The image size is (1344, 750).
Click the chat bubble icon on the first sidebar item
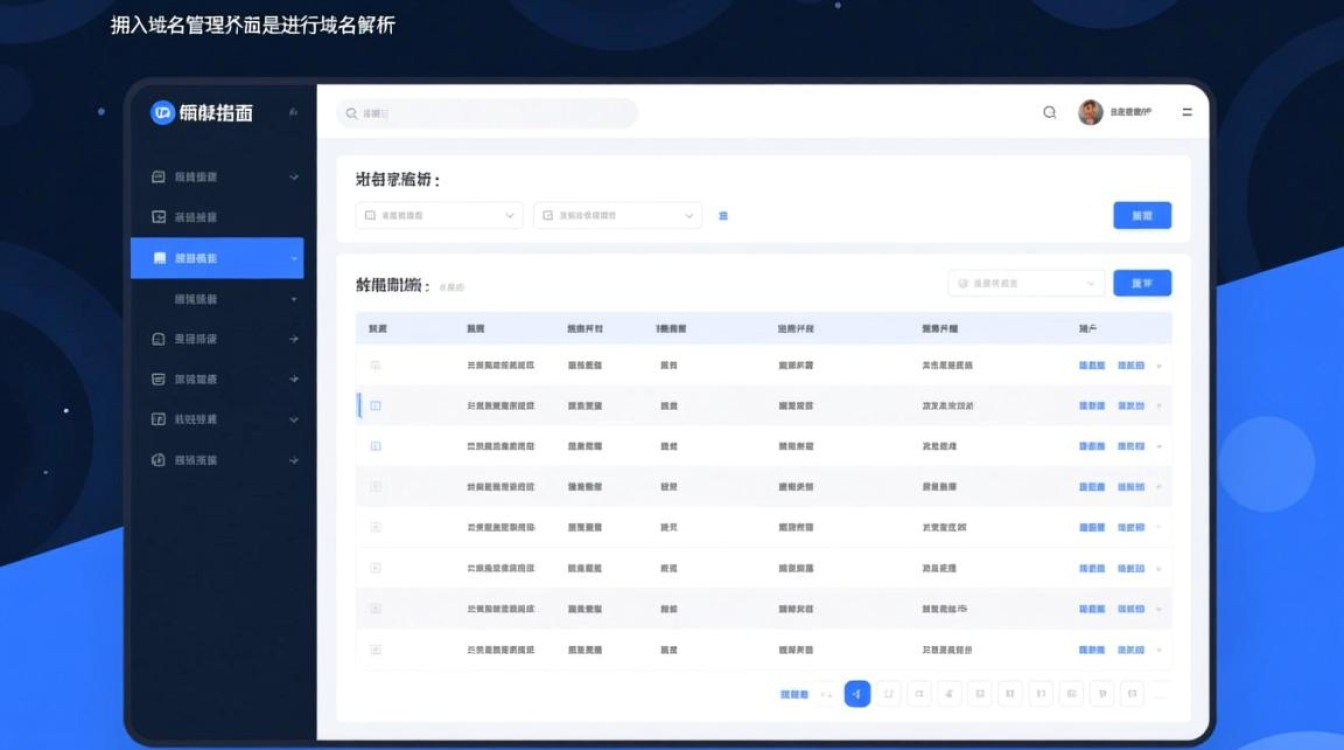click(x=156, y=176)
